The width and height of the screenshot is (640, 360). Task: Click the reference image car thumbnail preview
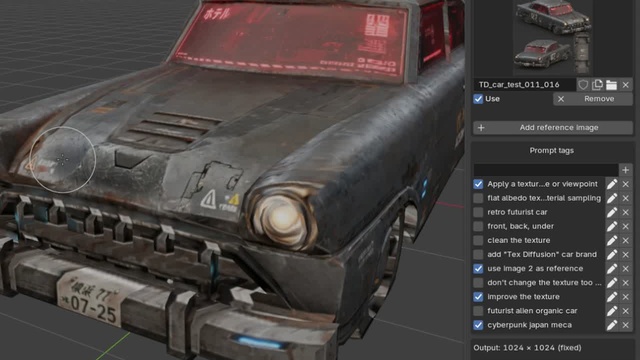[x=553, y=37]
